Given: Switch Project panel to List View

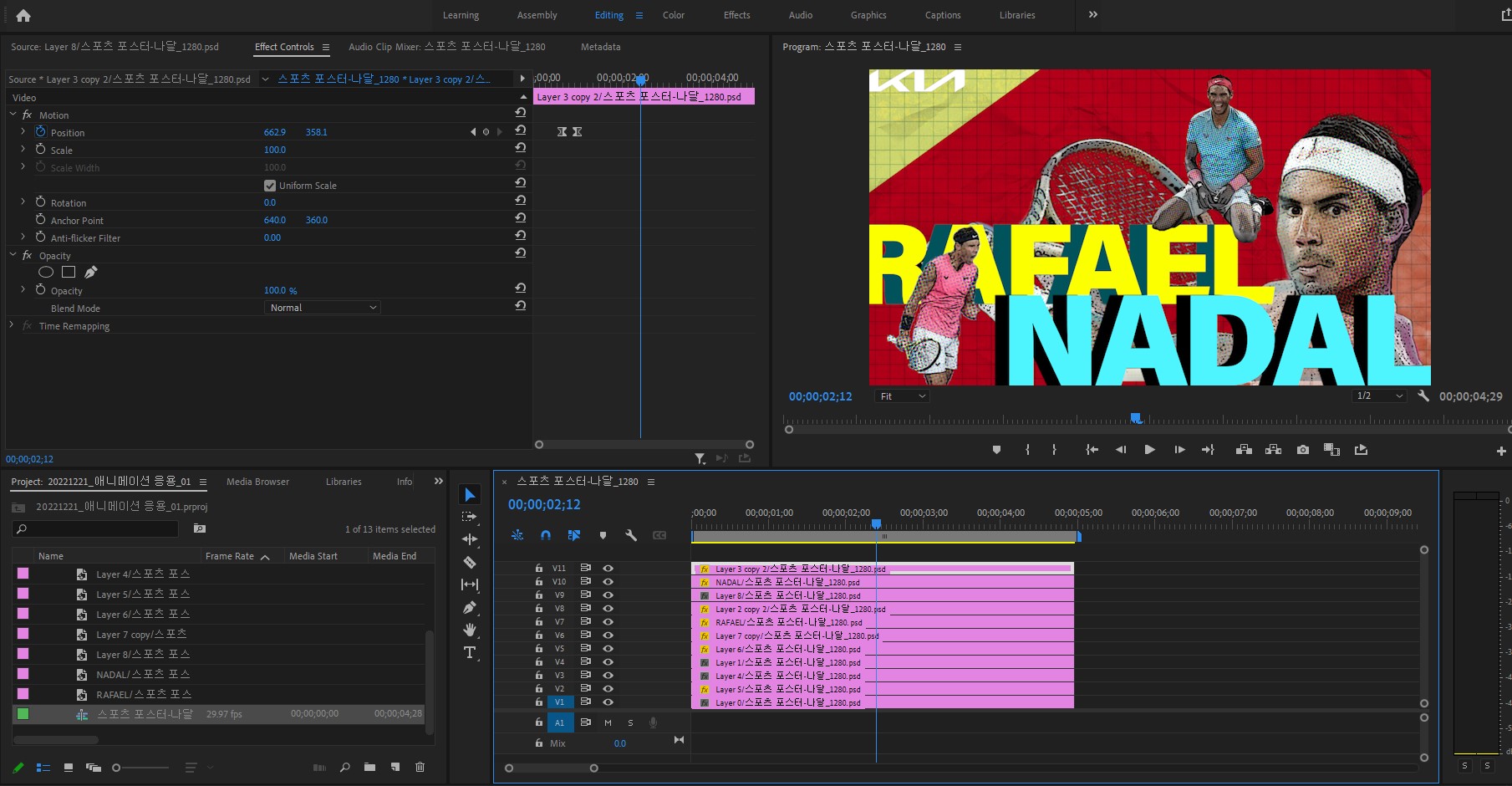Looking at the screenshot, I should [43, 767].
